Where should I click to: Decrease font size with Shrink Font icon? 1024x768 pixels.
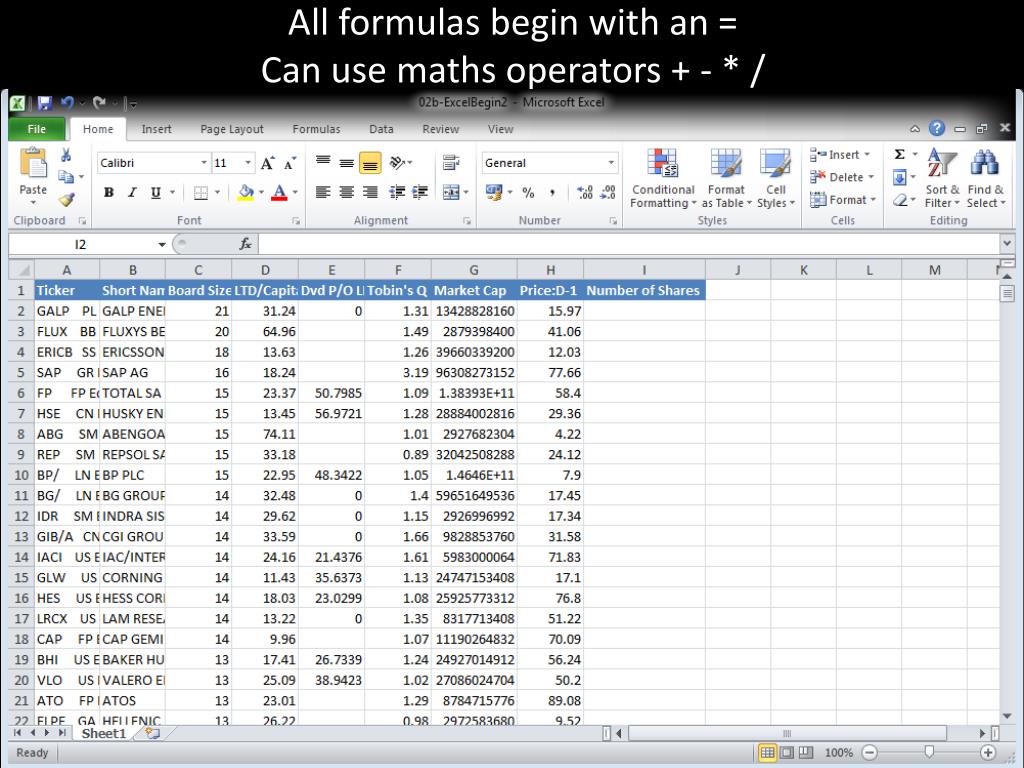(290, 163)
